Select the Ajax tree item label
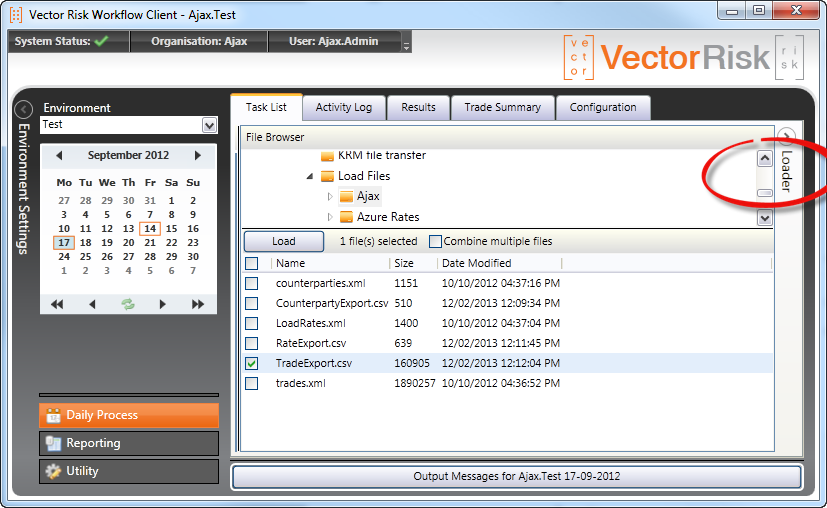827x508 pixels. tap(368, 197)
